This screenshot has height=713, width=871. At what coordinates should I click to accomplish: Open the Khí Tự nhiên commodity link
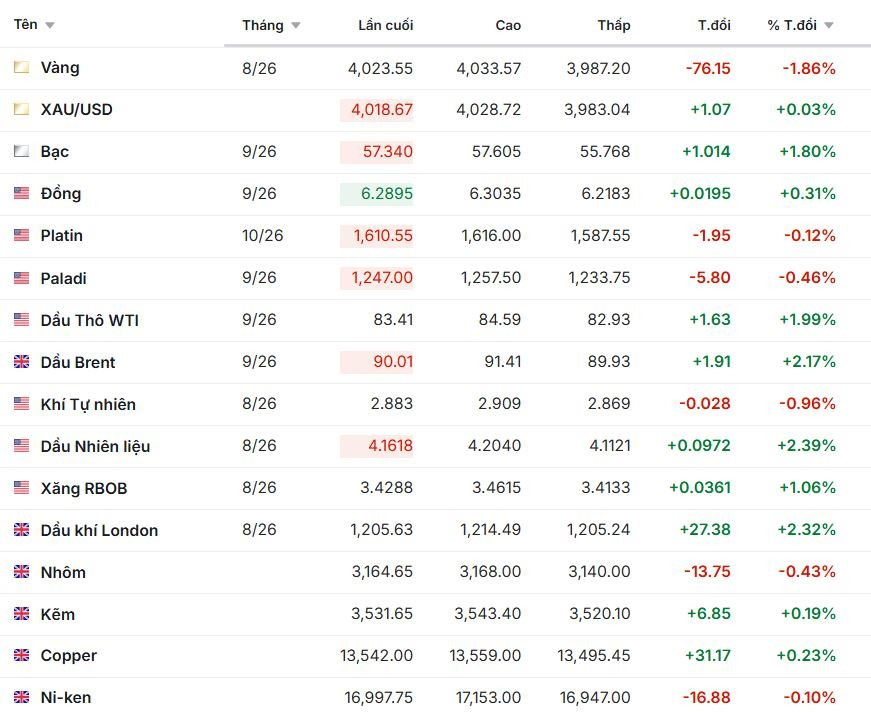88,404
